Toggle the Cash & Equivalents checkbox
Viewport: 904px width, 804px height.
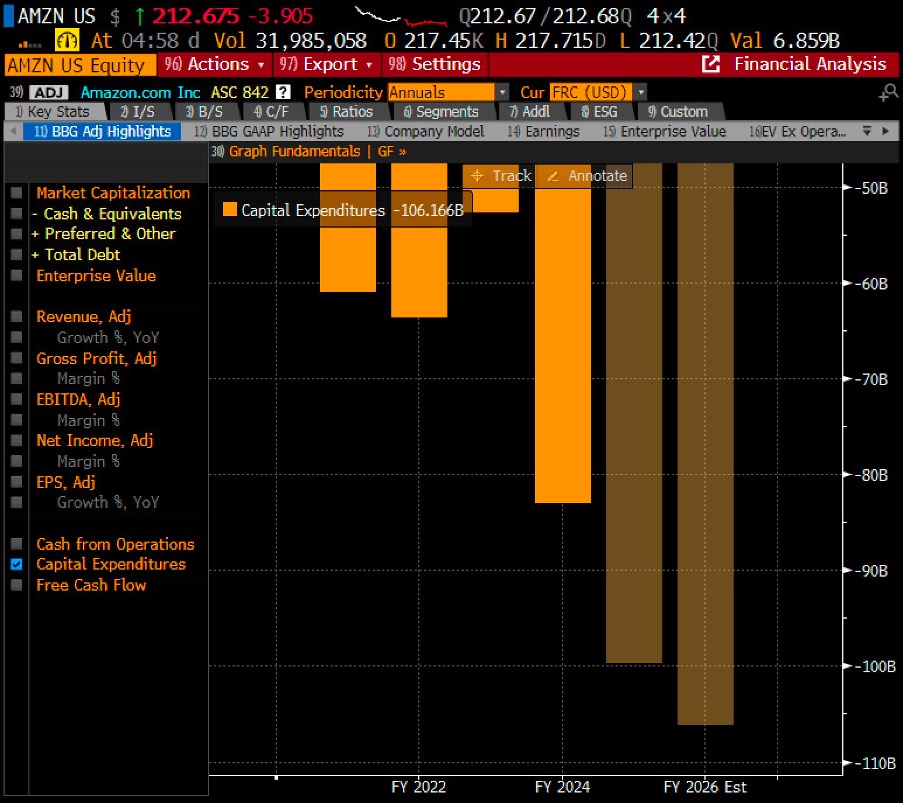coord(17,214)
